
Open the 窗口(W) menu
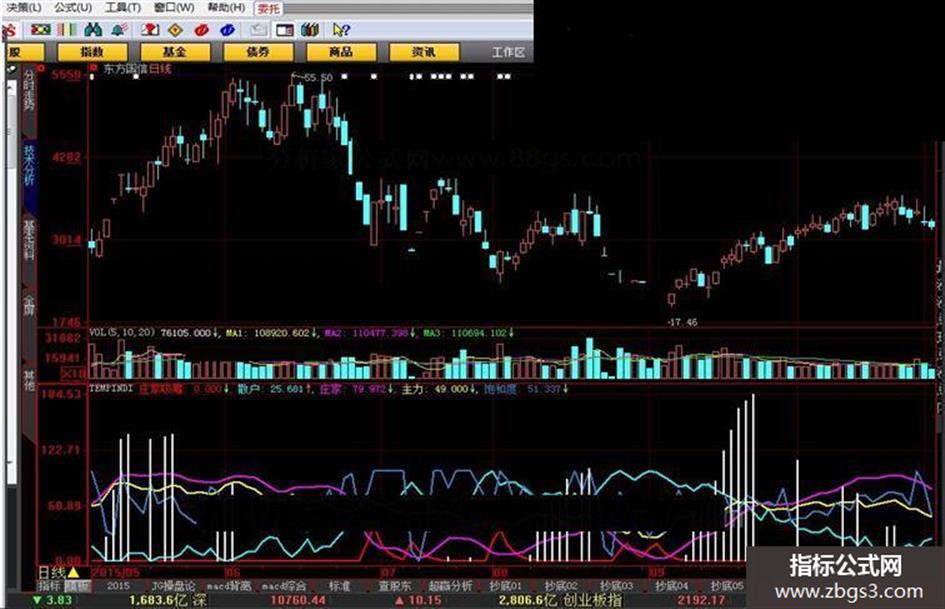coord(174,8)
